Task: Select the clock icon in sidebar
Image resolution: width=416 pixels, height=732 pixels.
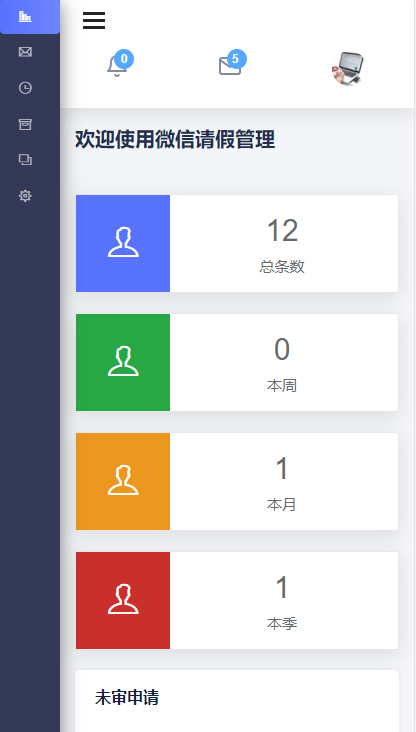Action: tap(25, 88)
